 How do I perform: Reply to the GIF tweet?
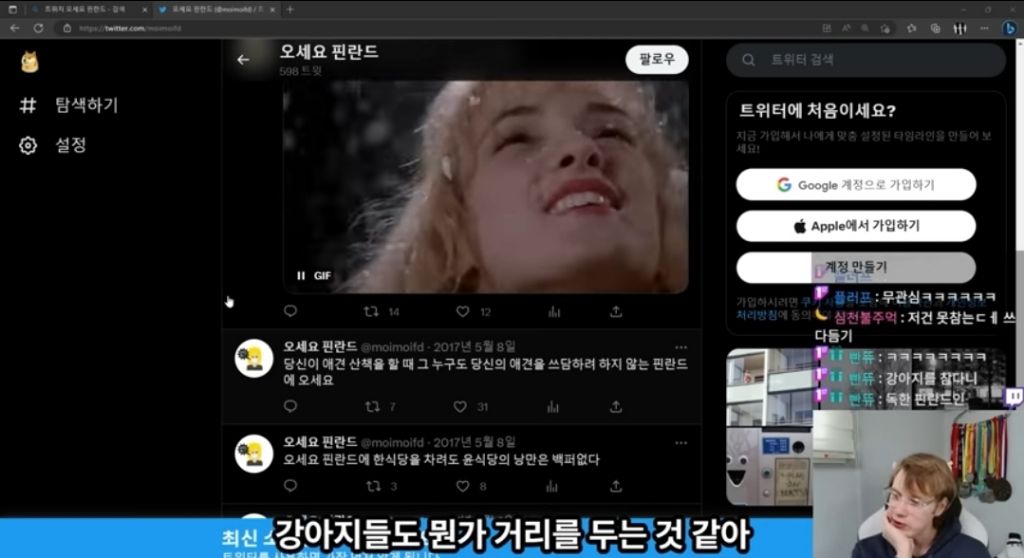tap(291, 311)
